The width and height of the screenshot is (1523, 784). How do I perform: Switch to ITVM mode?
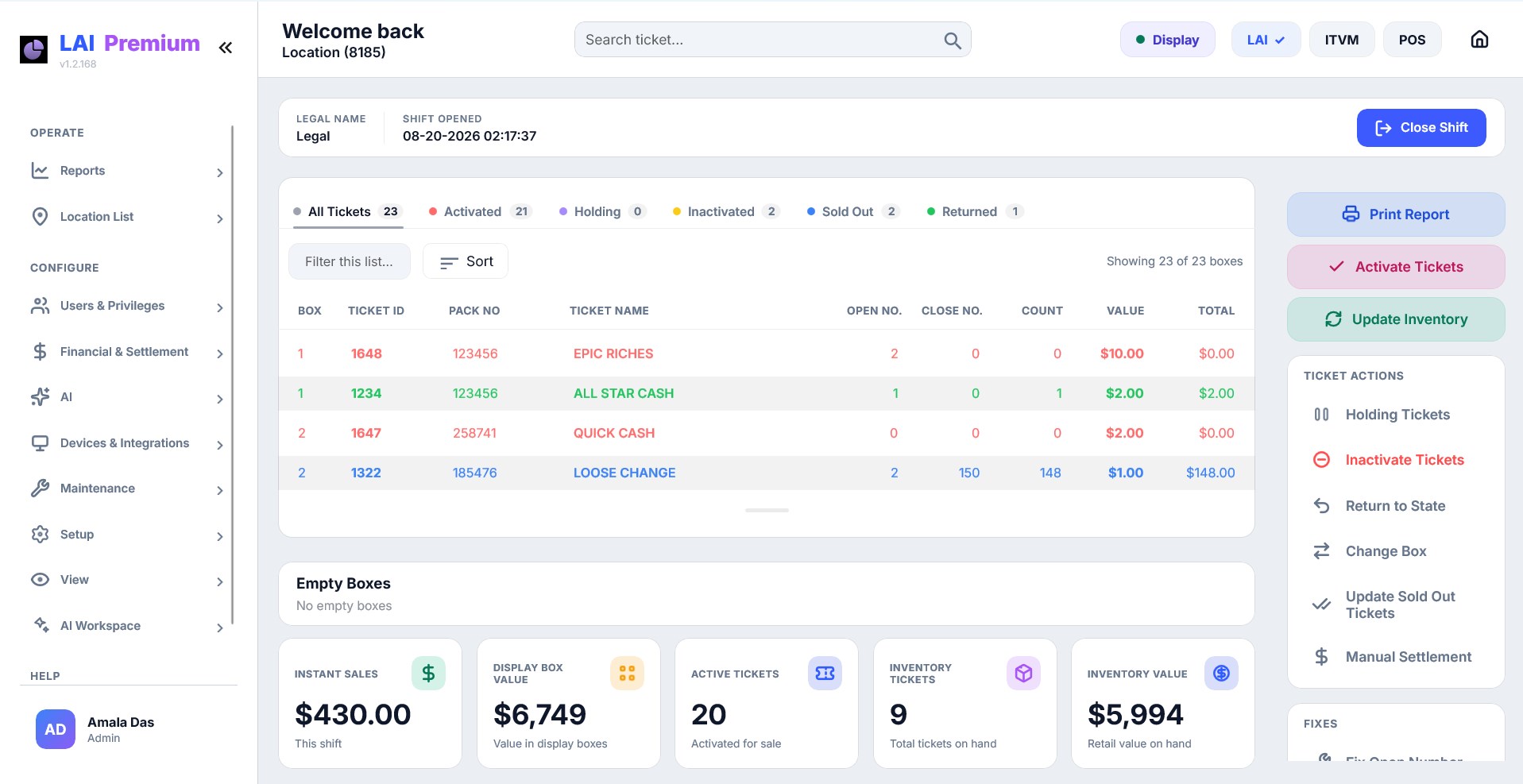1342,40
